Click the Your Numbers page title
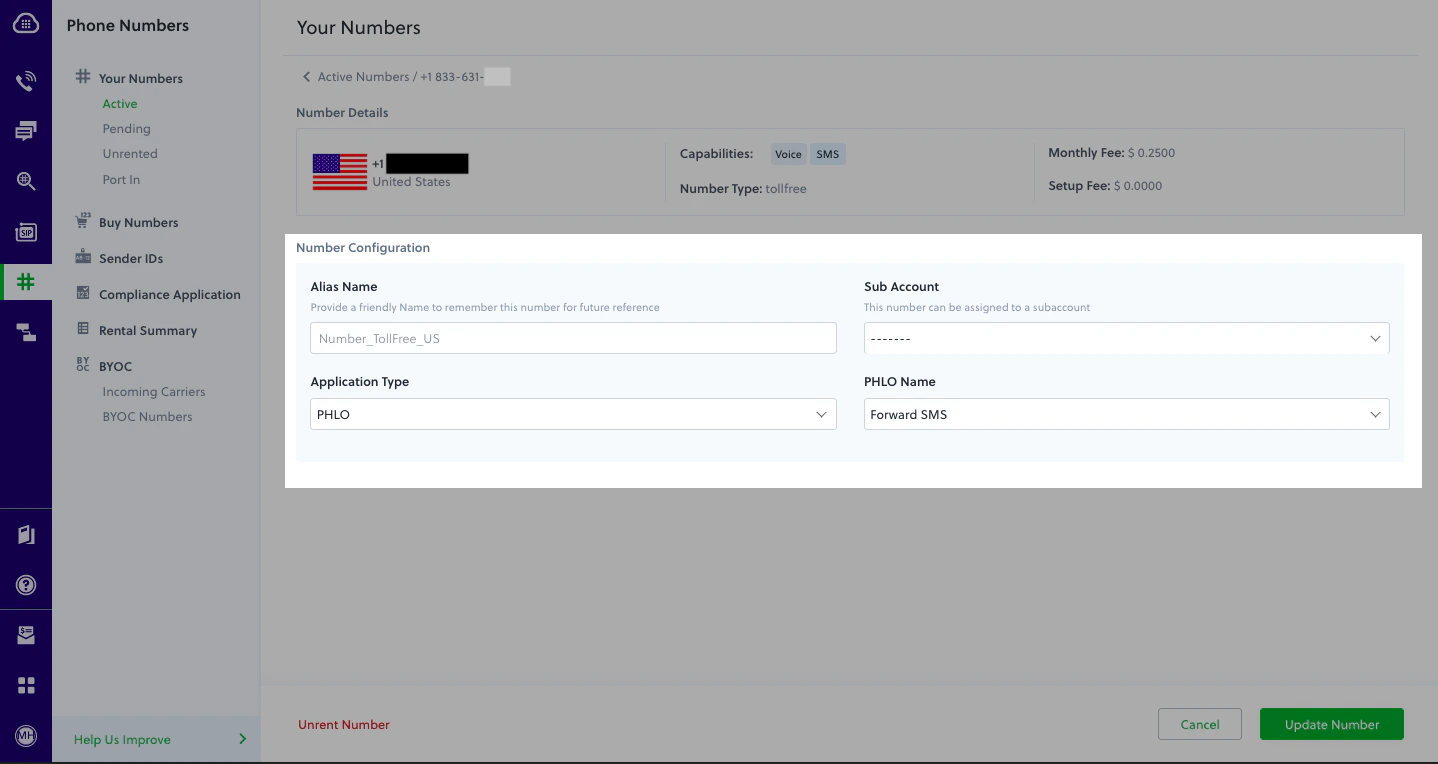Screen dimensions: 1438x764 click(359, 28)
